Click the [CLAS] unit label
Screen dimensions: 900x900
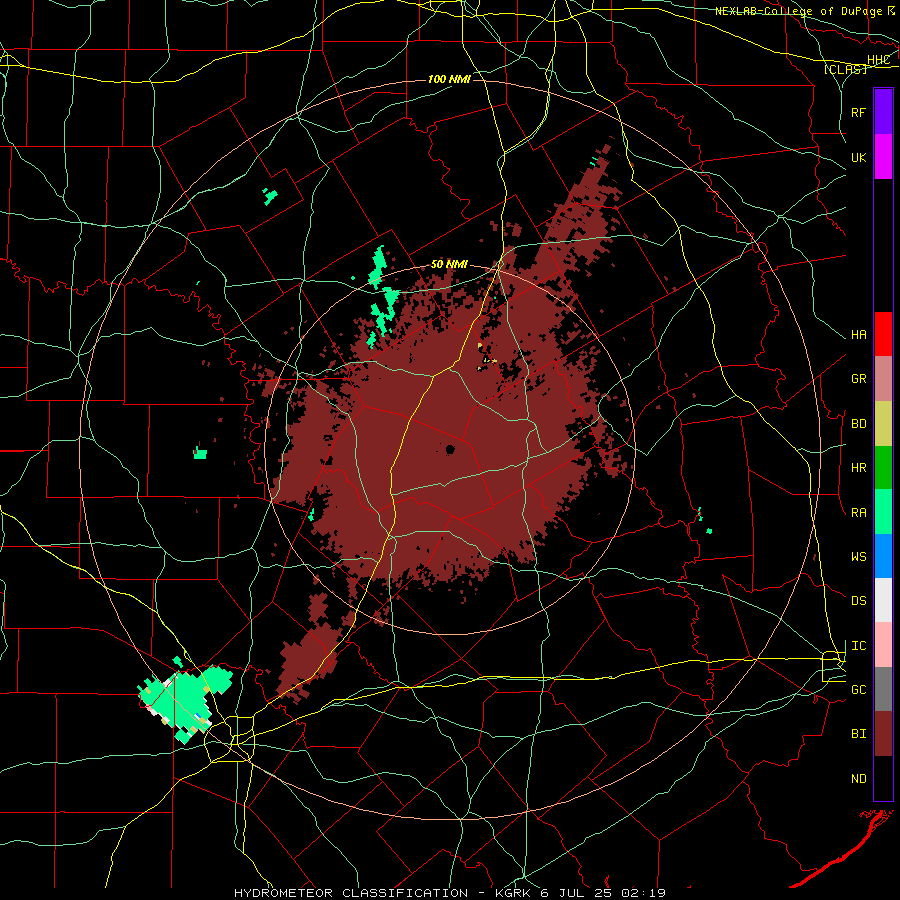pos(845,70)
